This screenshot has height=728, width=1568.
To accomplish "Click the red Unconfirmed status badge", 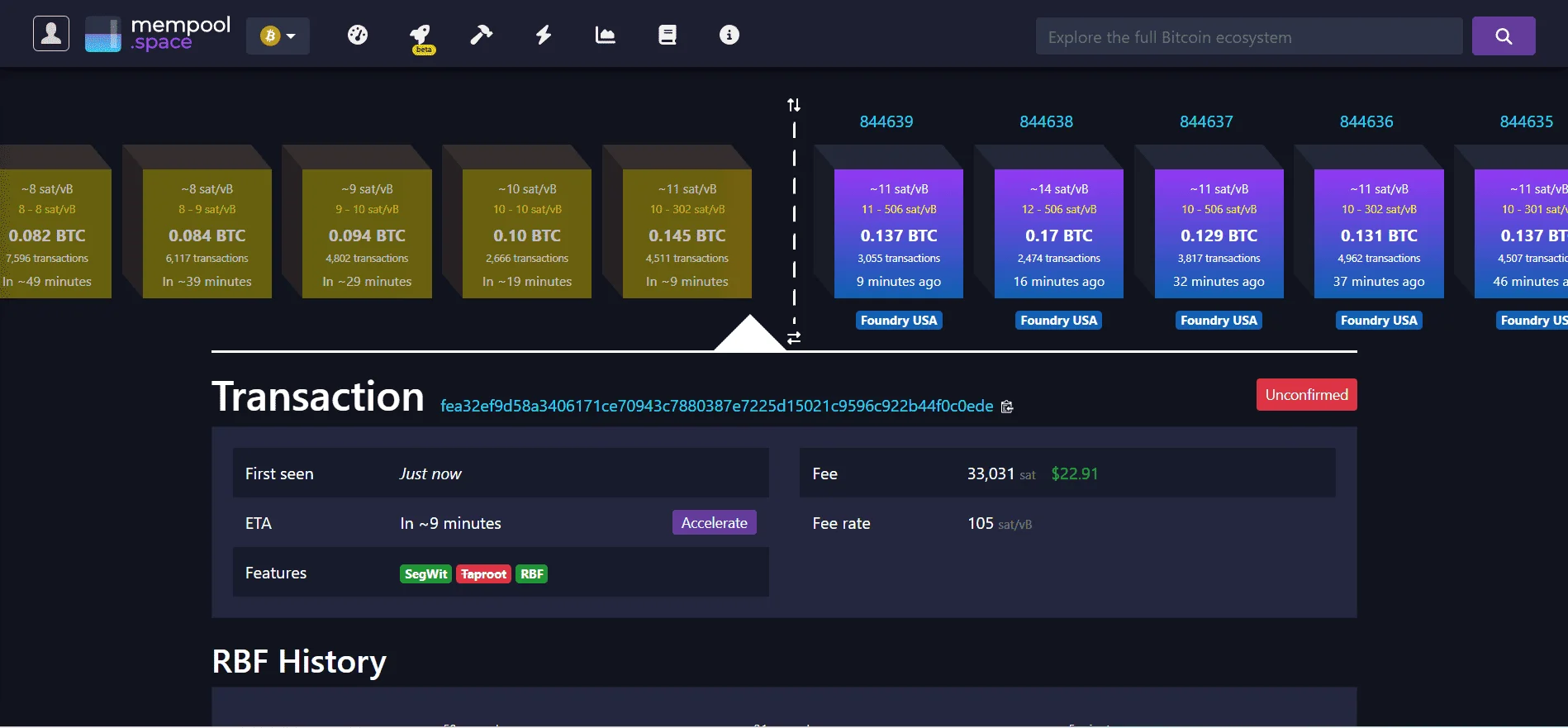I will tap(1307, 394).
